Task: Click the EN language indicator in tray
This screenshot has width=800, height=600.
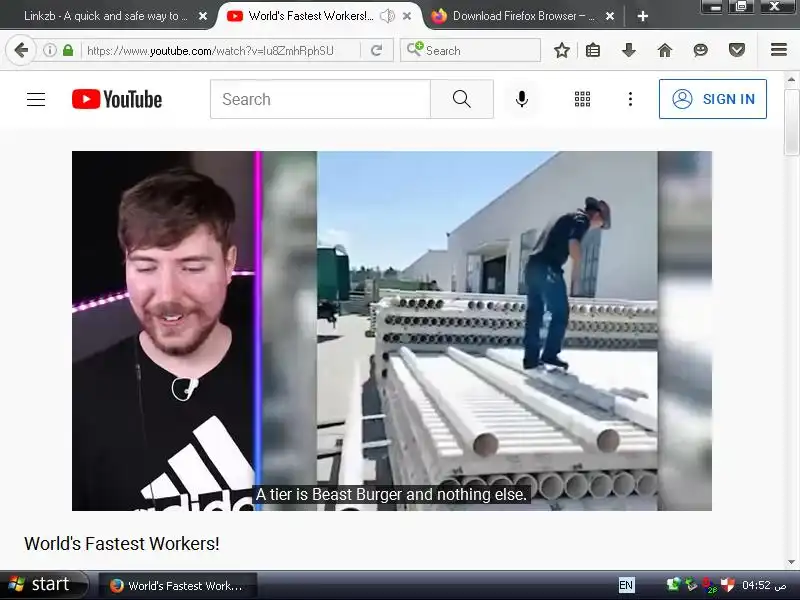Action: pos(626,585)
